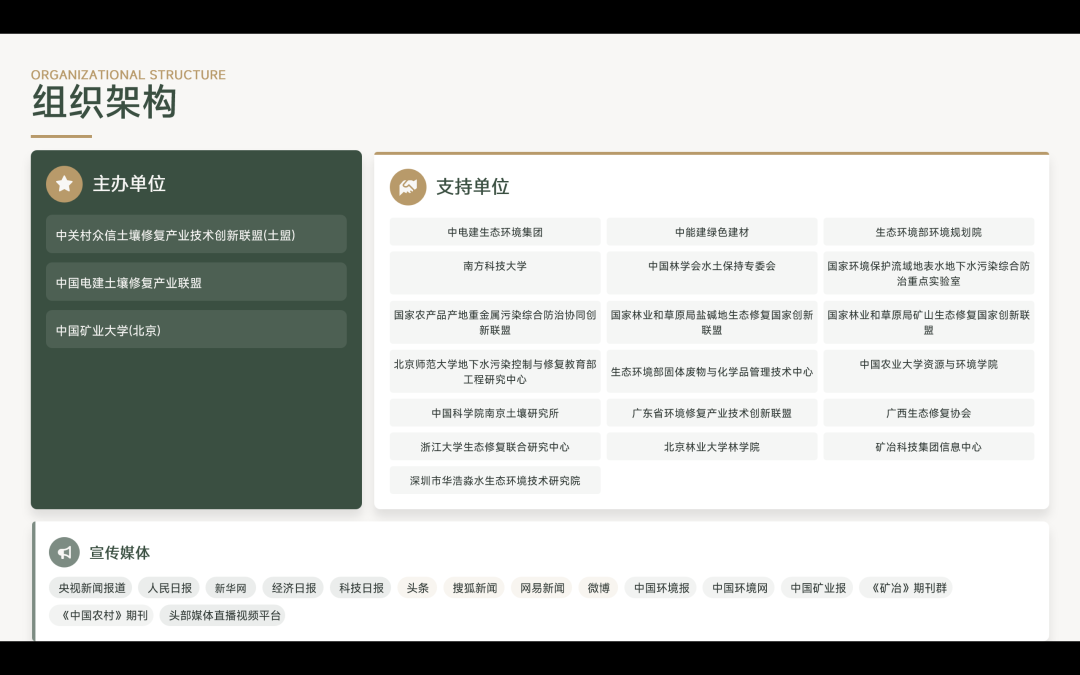The image size is (1080, 675).
Task: Select 国家林业和草原局矿山生态修复国家创新联盟 card
Action: (x=928, y=322)
